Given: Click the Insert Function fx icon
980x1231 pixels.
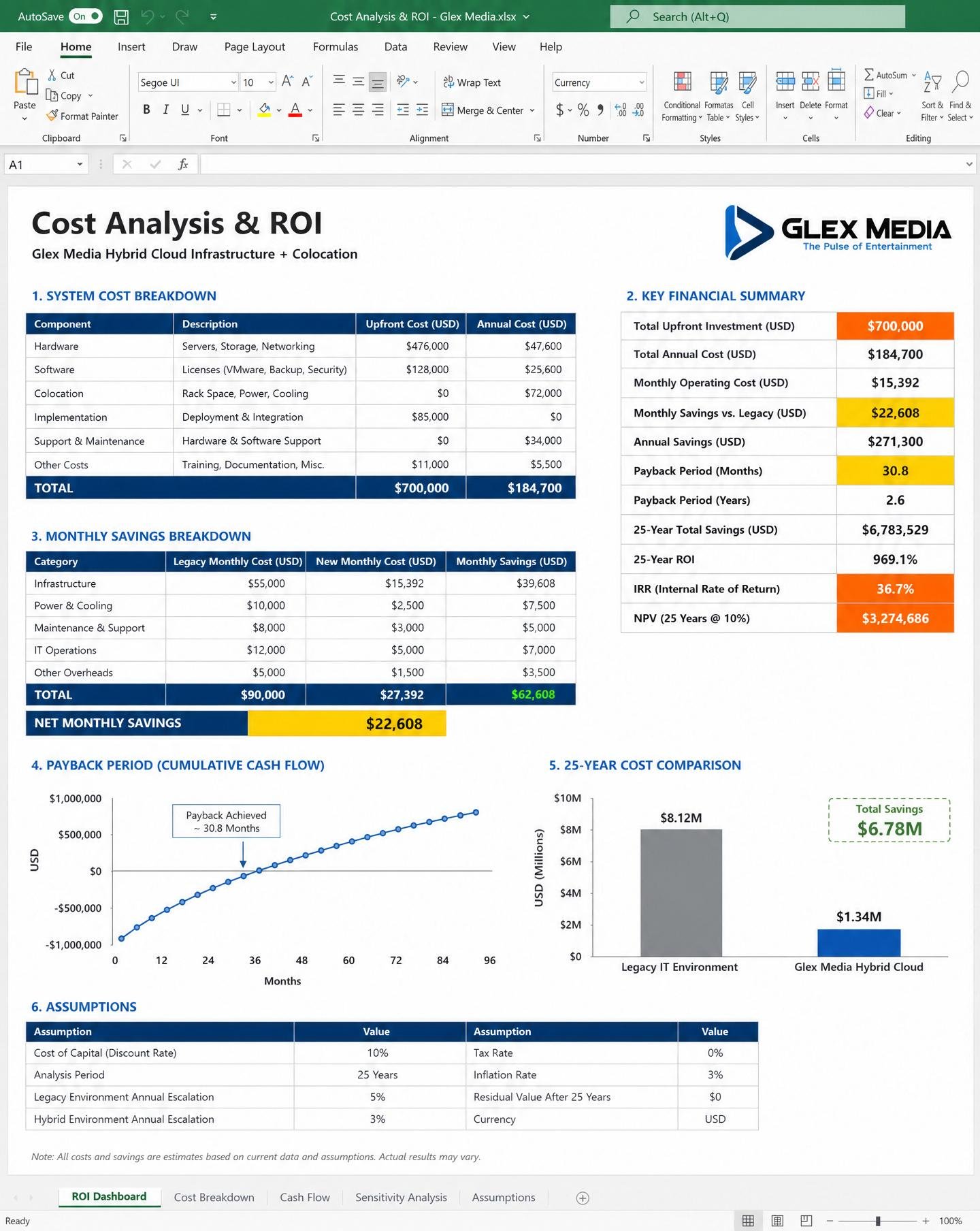Looking at the screenshot, I should (x=182, y=164).
